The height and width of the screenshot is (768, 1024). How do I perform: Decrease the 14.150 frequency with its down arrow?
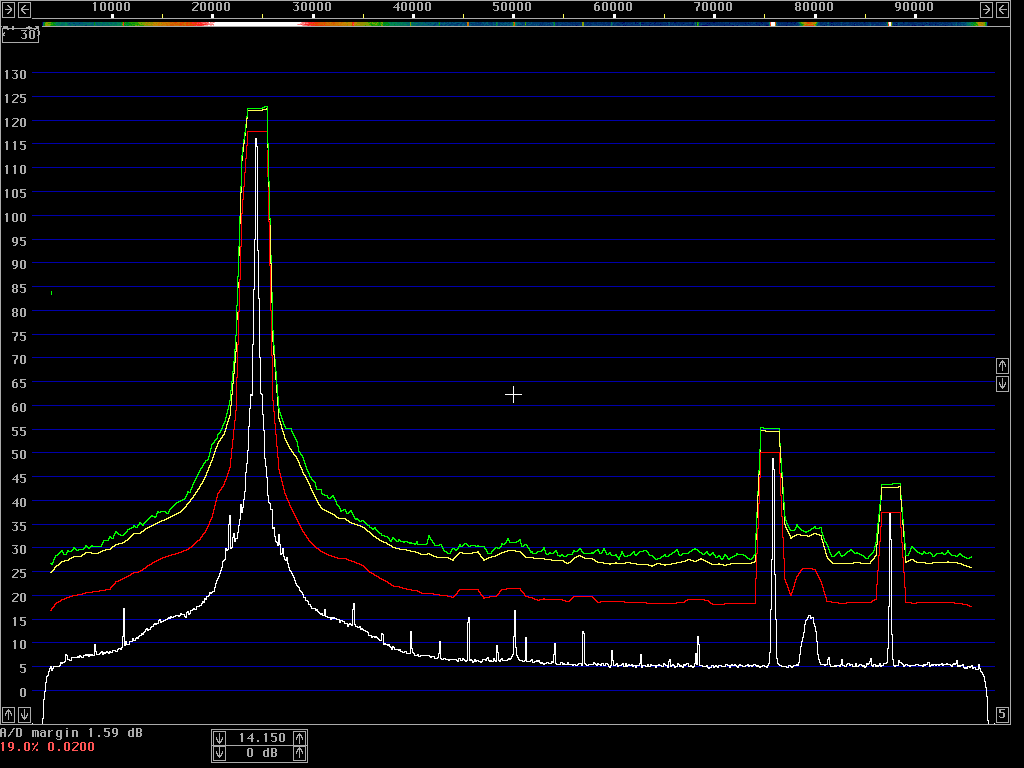(219, 738)
